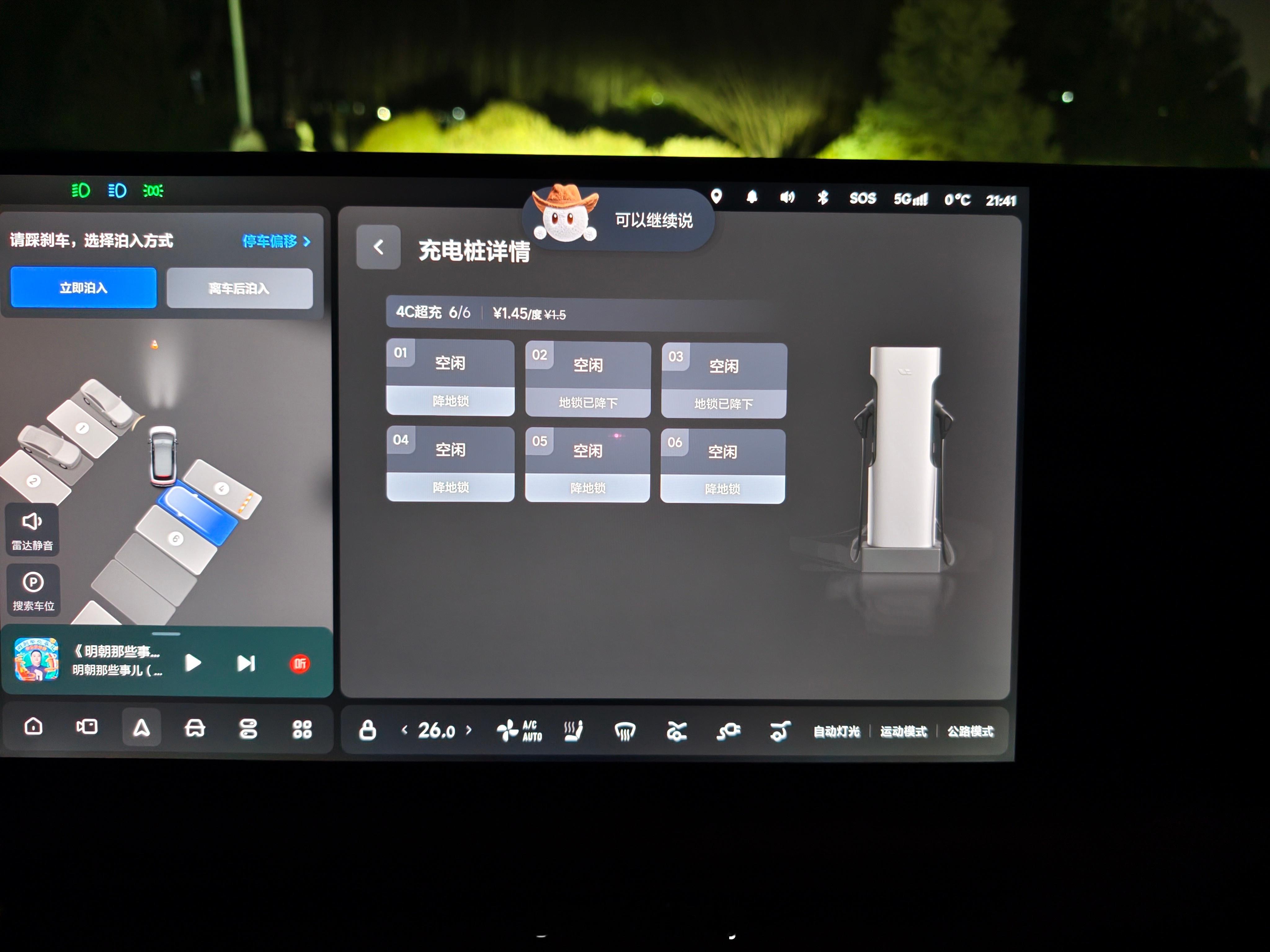The image size is (1270, 952).
Task: Enable auto lights (自动灯光)
Action: click(837, 732)
